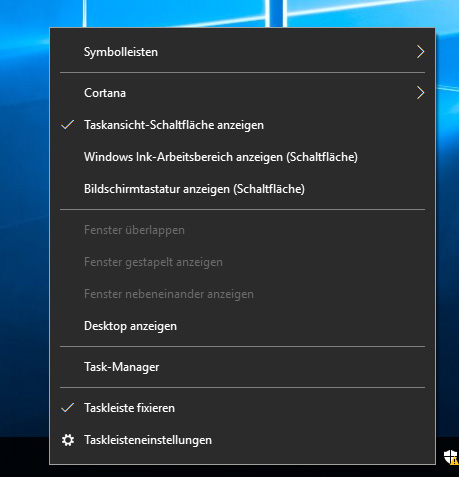Uncheck the Taskansicht-Schaltfläche checkmark
This screenshot has height=477, width=459.
tap(68, 125)
